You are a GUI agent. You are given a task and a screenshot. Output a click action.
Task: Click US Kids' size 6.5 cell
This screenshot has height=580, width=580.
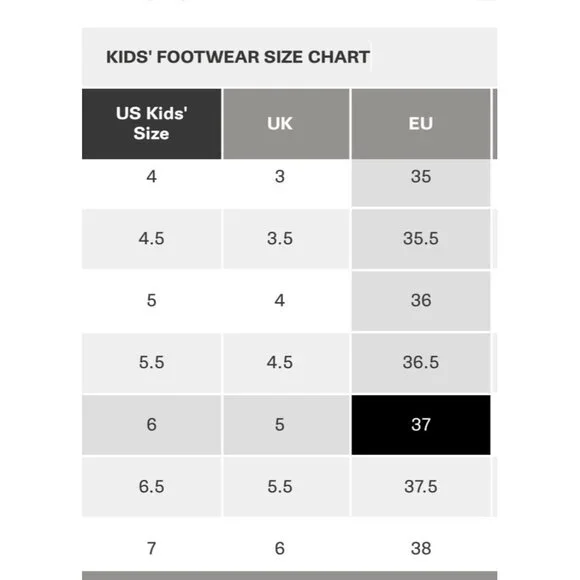click(152, 487)
